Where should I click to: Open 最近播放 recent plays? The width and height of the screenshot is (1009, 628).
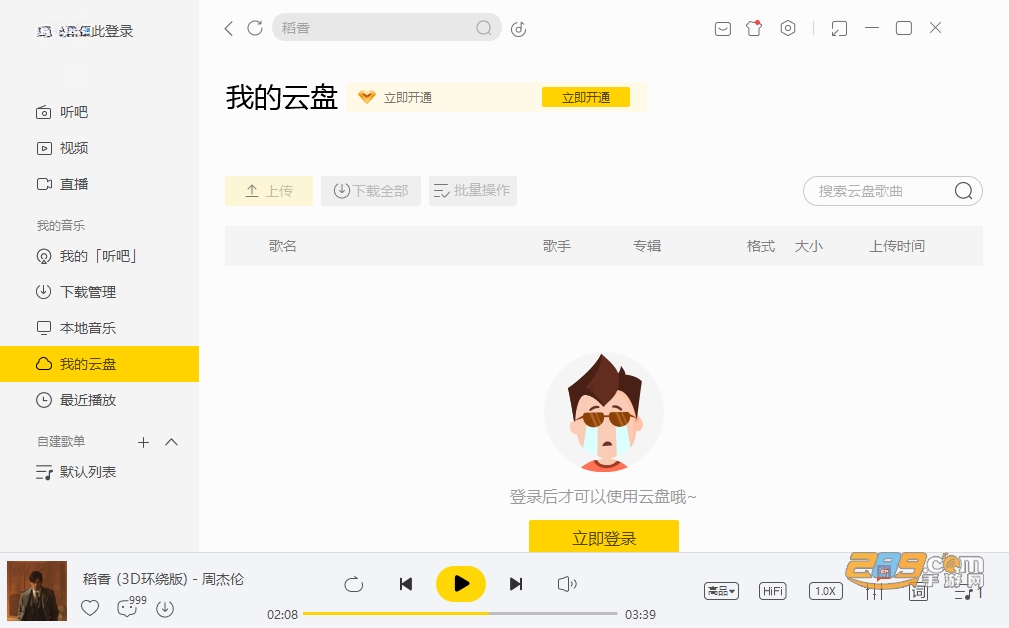click(x=75, y=401)
